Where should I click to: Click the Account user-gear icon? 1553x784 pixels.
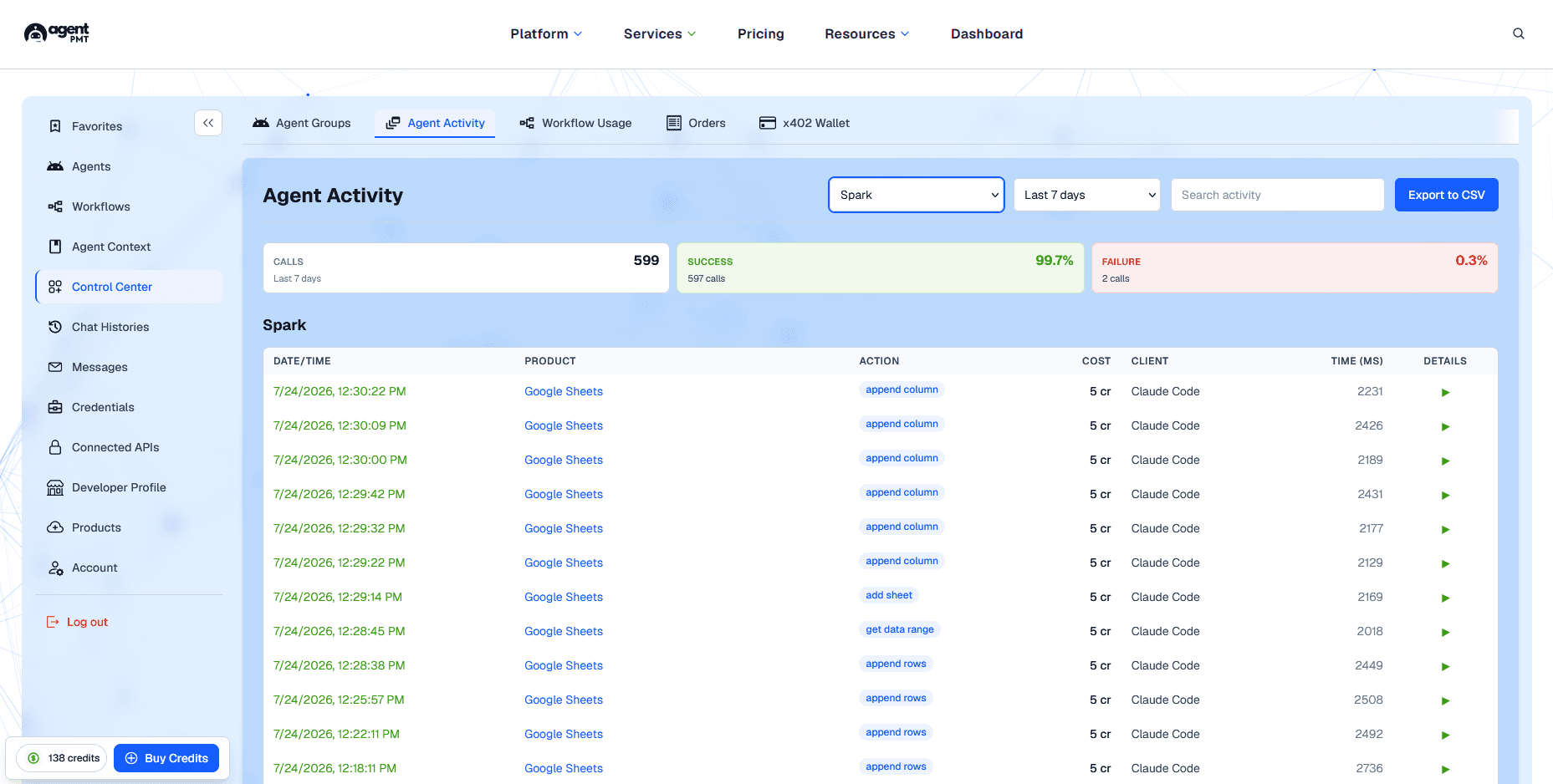55,568
